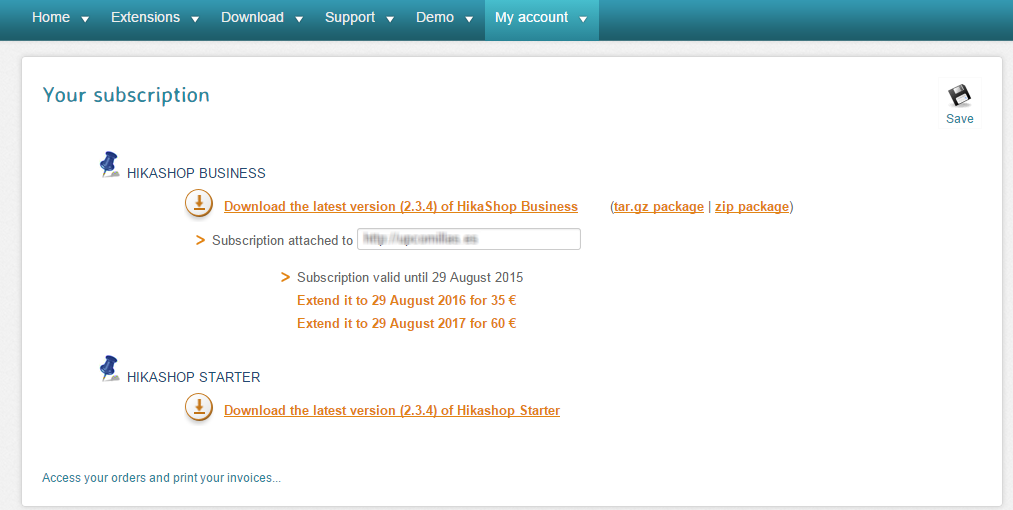The height and width of the screenshot is (510, 1013).
Task: Click the orange arrow beside Subscription attached to
Action: coord(200,240)
